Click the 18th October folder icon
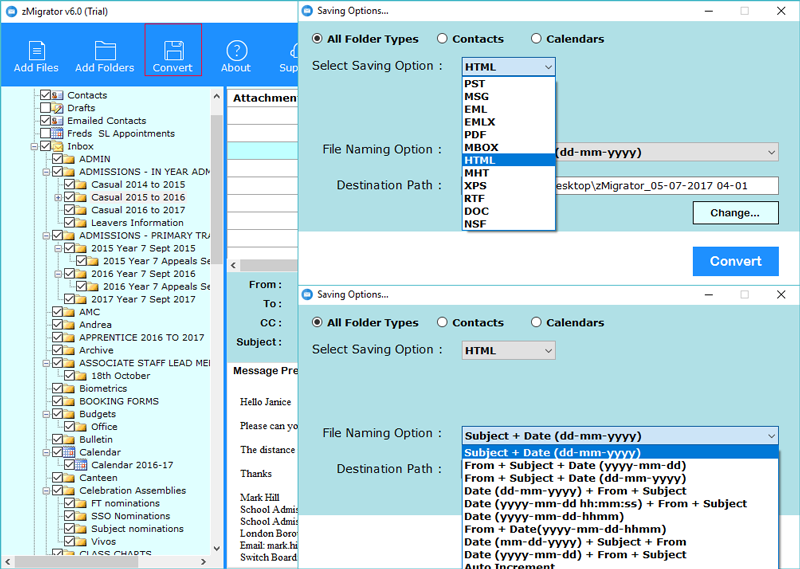Image resolution: width=800 pixels, height=569 pixels. pyautogui.click(x=81, y=376)
